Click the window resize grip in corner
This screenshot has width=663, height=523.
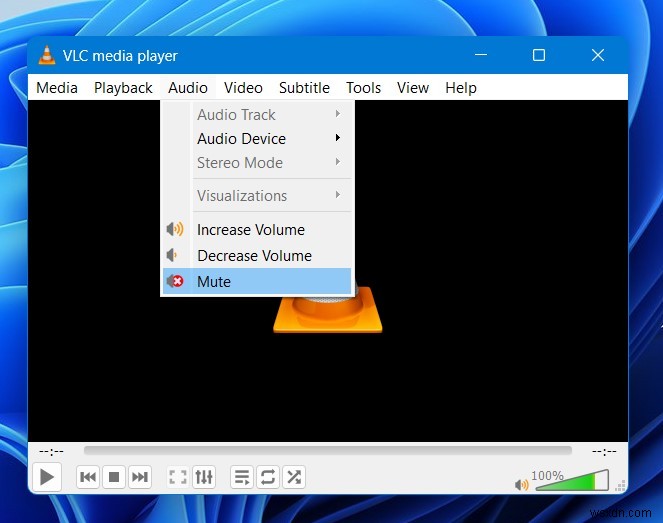click(621, 486)
